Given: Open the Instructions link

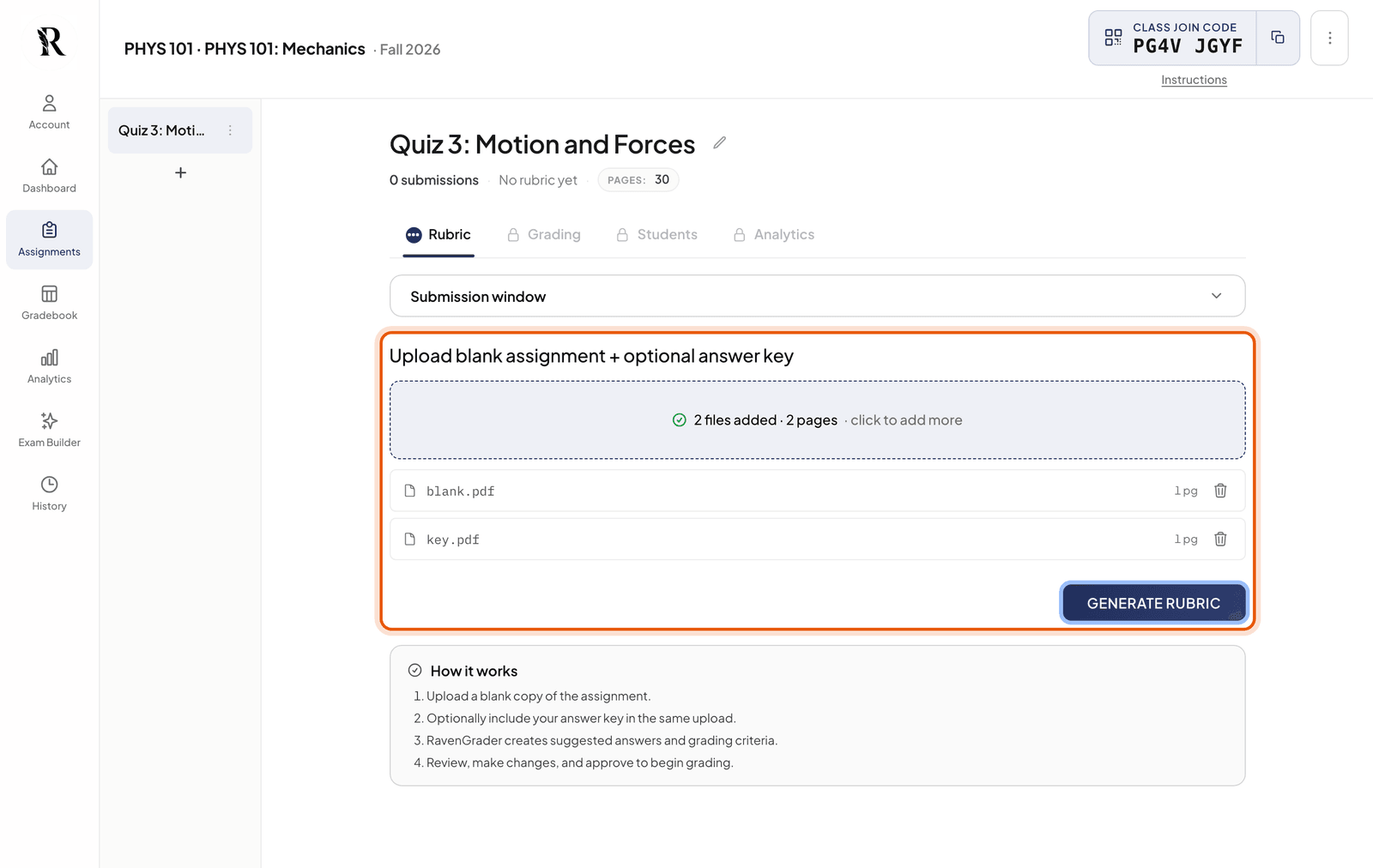Looking at the screenshot, I should pos(1194,80).
